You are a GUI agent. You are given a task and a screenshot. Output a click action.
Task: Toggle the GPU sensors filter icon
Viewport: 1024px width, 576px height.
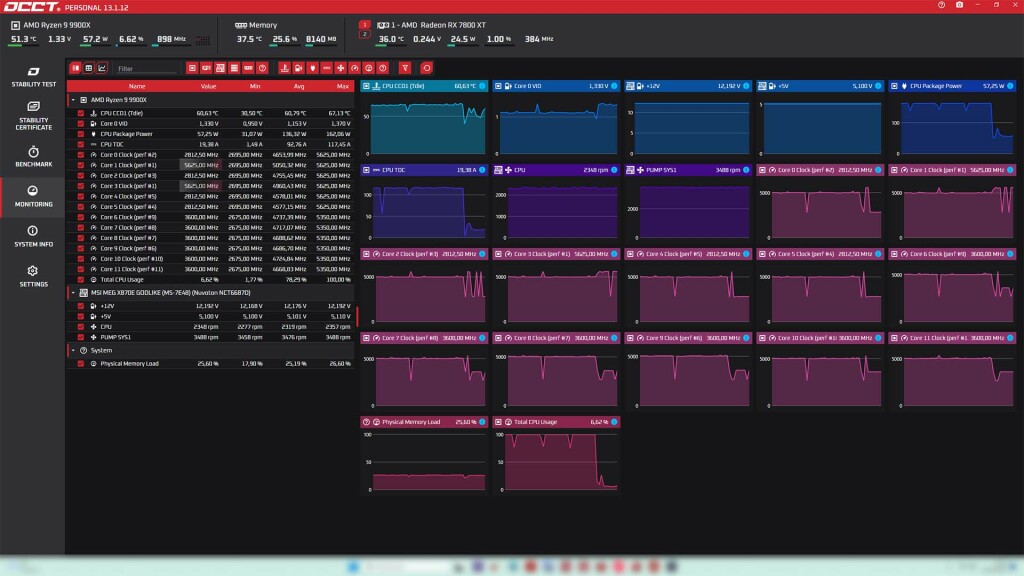(x=206, y=68)
